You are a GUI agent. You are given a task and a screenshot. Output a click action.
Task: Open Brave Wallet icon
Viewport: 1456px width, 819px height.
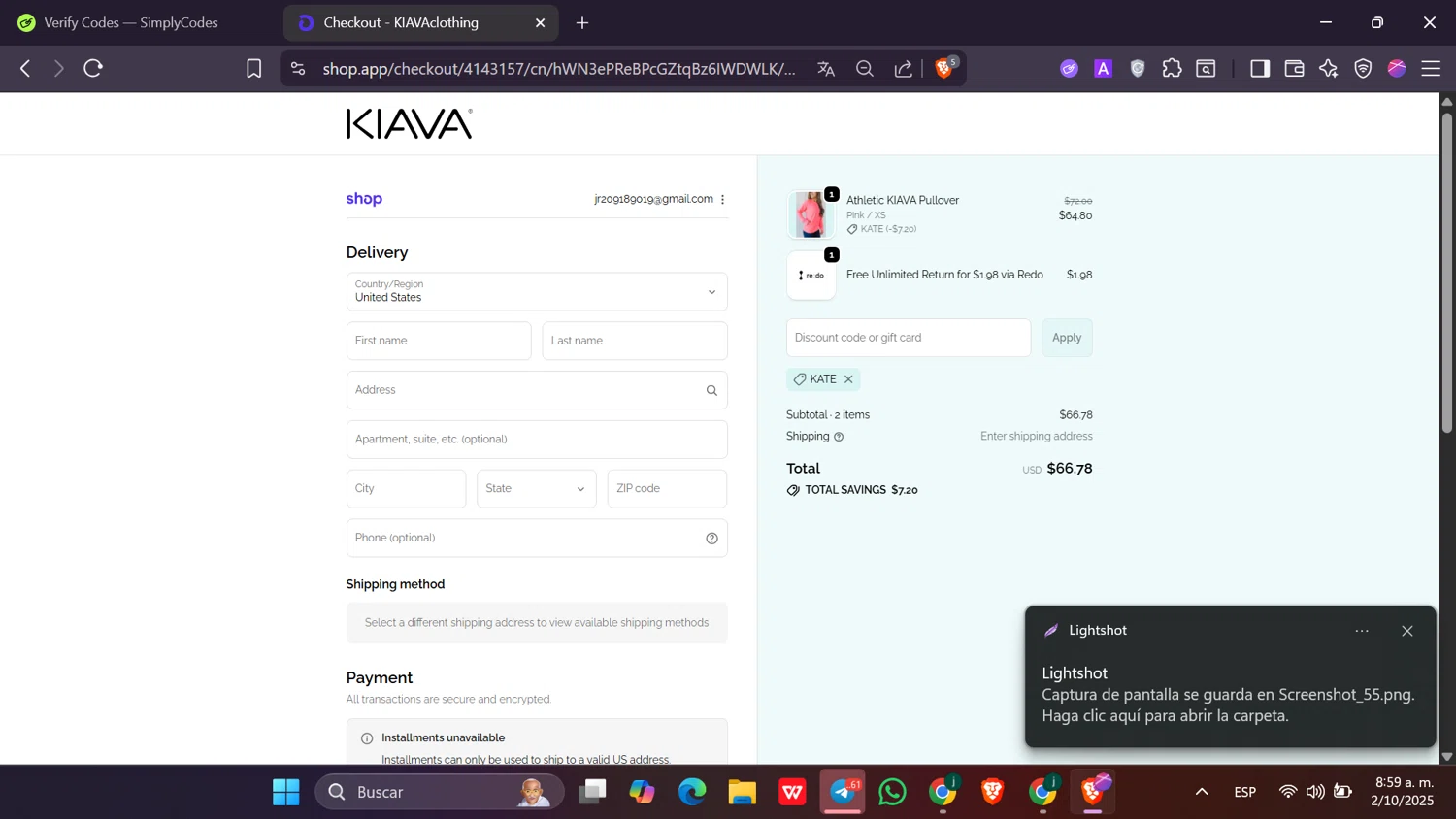(1294, 68)
